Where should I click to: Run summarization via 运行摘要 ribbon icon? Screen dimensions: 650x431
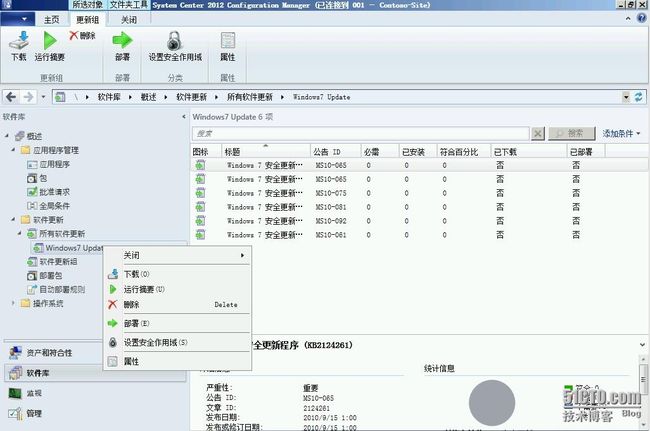pos(50,41)
